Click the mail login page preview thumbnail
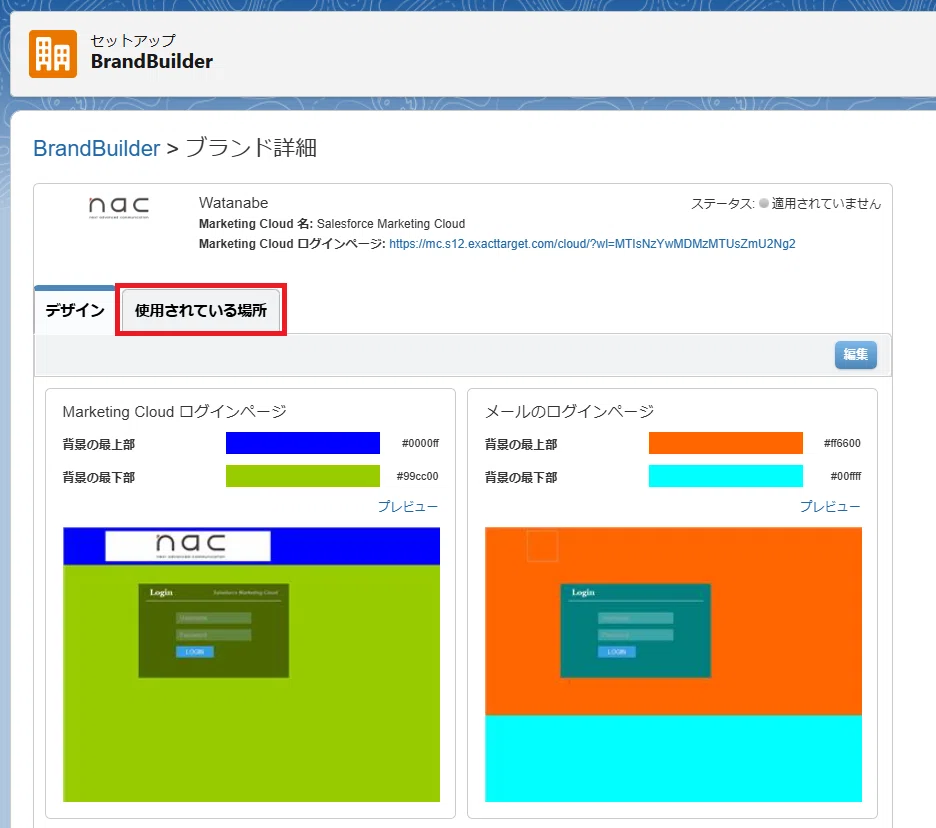 pos(673,664)
